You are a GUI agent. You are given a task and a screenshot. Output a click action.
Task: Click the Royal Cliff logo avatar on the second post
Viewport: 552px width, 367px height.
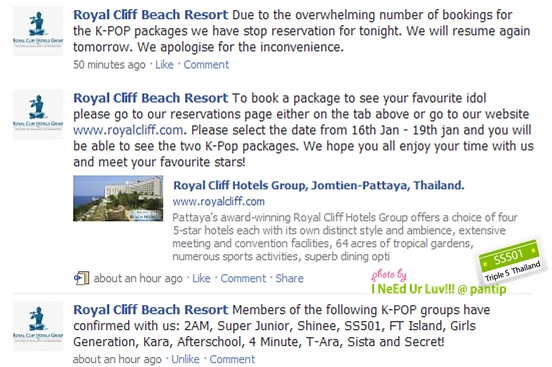[38, 114]
